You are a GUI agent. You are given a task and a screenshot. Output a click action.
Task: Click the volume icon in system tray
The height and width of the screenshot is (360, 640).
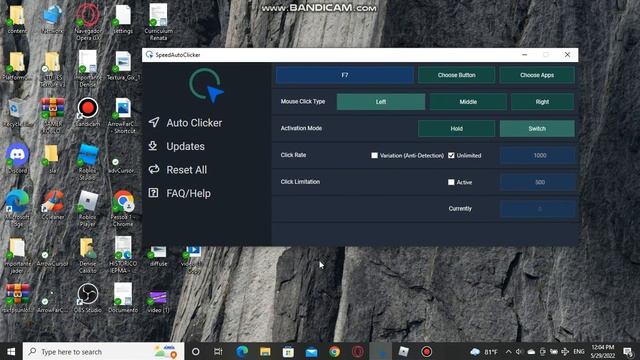(x=518, y=351)
